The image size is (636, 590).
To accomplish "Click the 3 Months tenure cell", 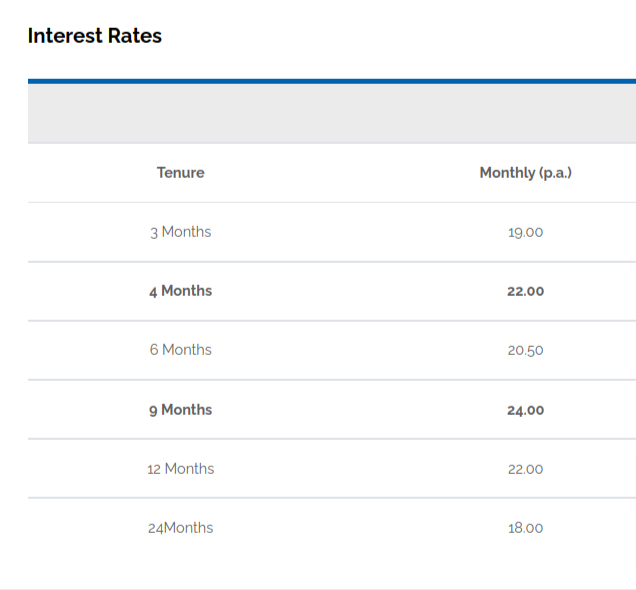I will pos(180,232).
